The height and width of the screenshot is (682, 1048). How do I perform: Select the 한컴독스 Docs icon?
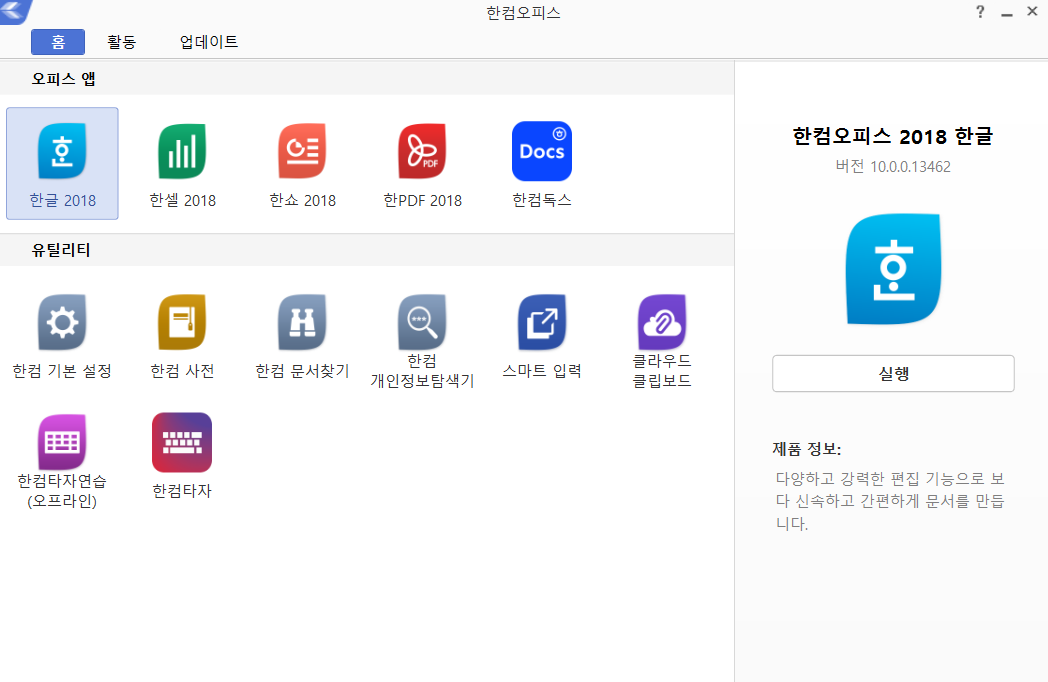[x=541, y=151]
